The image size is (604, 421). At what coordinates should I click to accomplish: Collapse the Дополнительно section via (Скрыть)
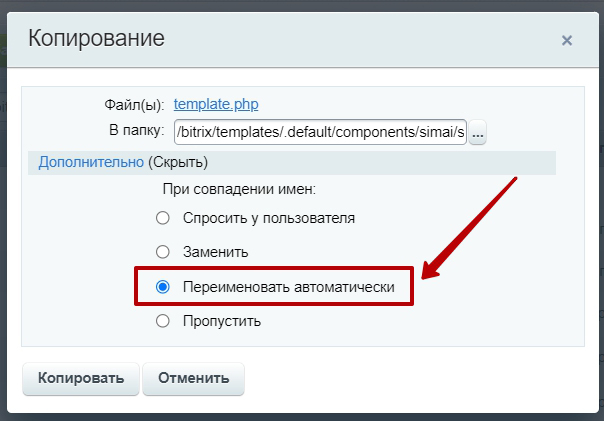(x=178, y=162)
